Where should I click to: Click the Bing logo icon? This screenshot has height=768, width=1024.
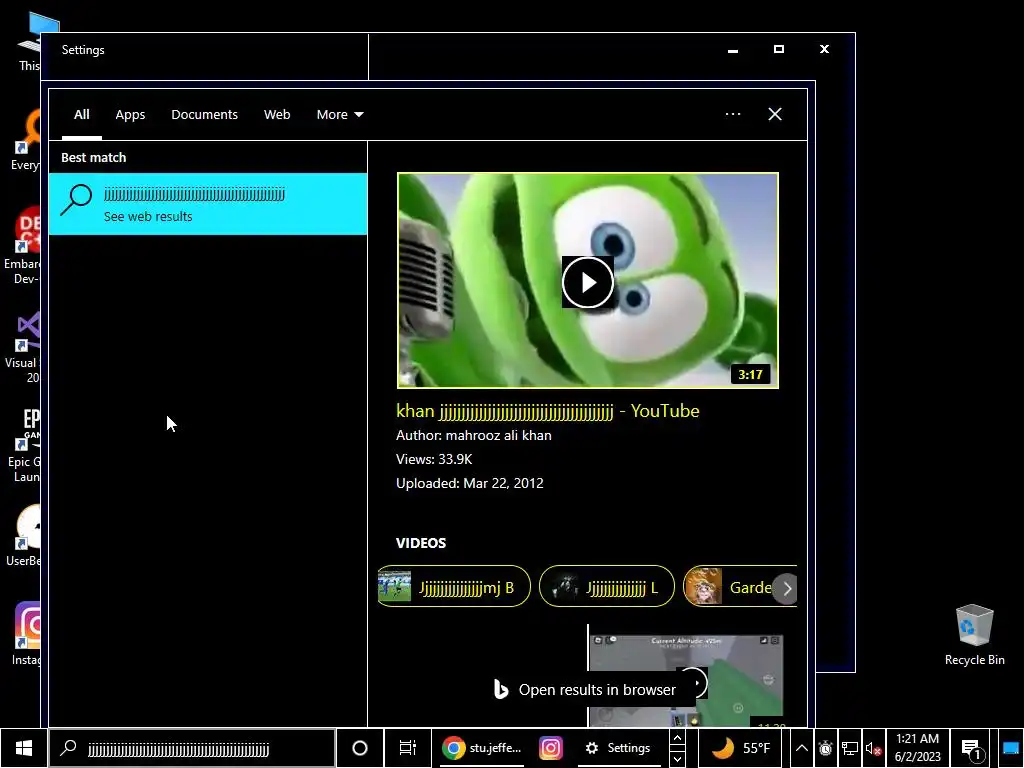tap(501, 690)
